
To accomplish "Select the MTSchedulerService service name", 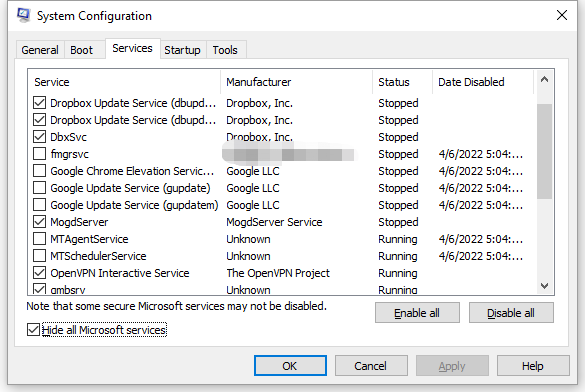I will pos(98,256).
